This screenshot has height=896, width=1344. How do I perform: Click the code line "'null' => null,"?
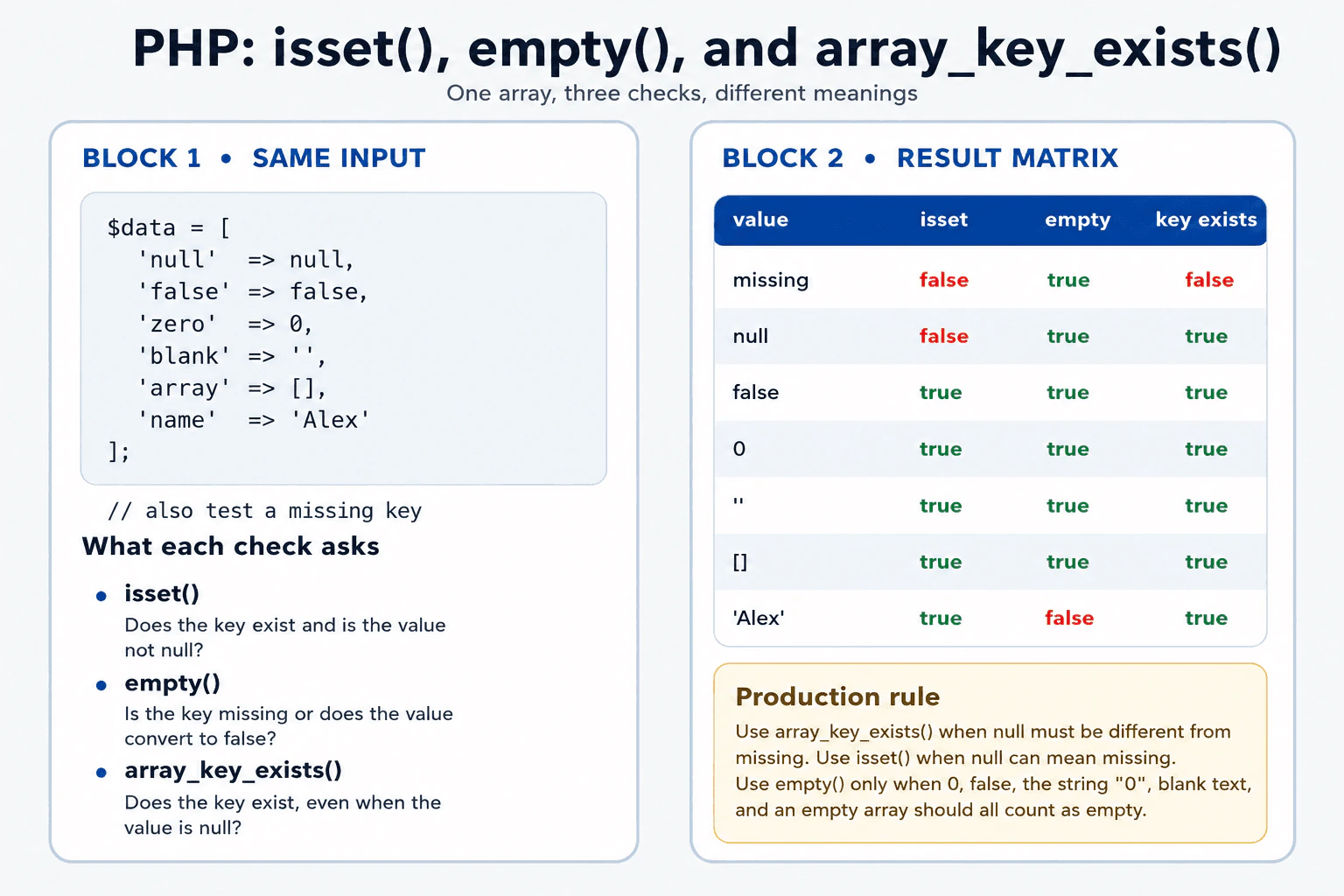(246, 260)
